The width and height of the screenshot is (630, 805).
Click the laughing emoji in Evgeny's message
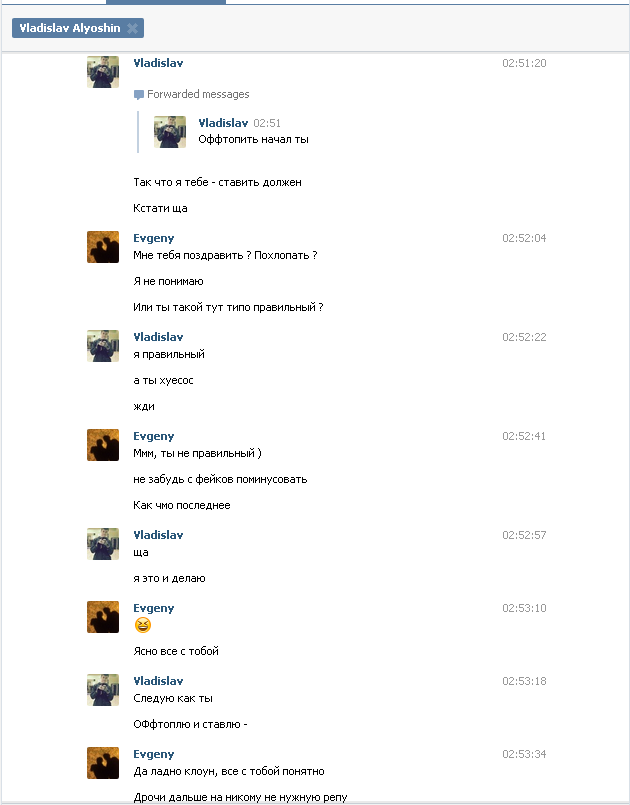(143, 625)
